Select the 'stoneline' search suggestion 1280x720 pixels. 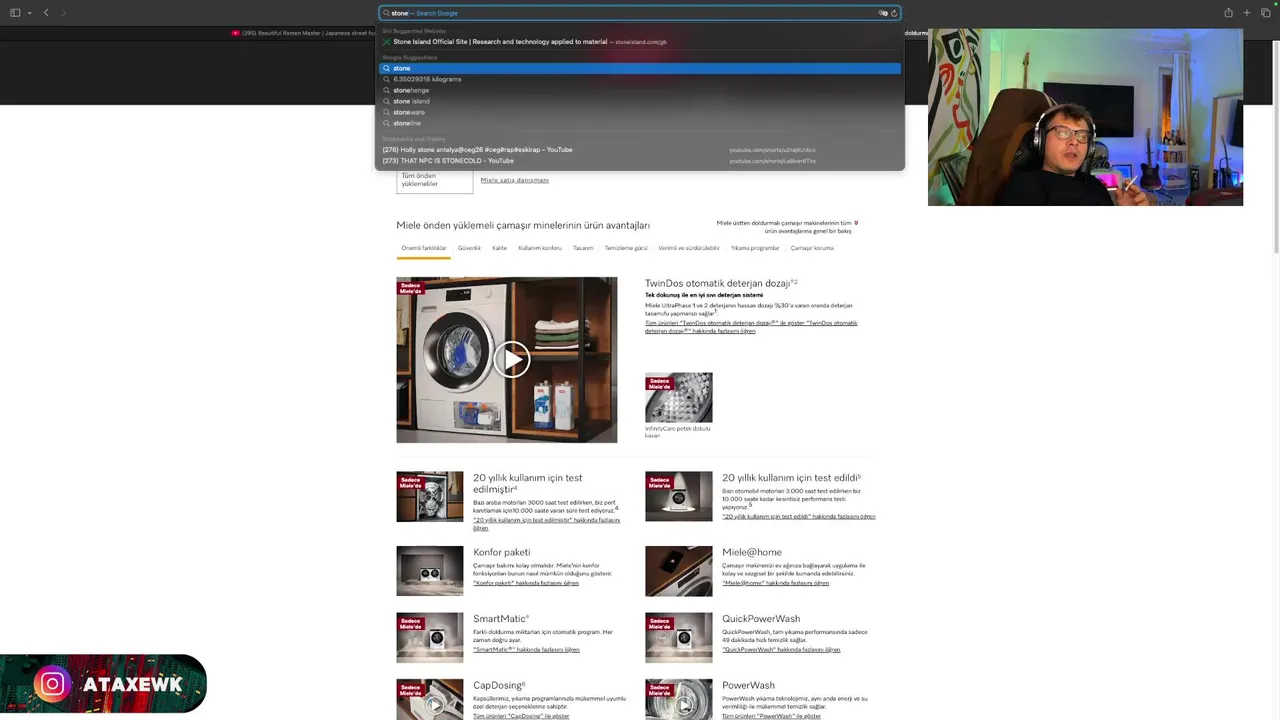(640, 123)
